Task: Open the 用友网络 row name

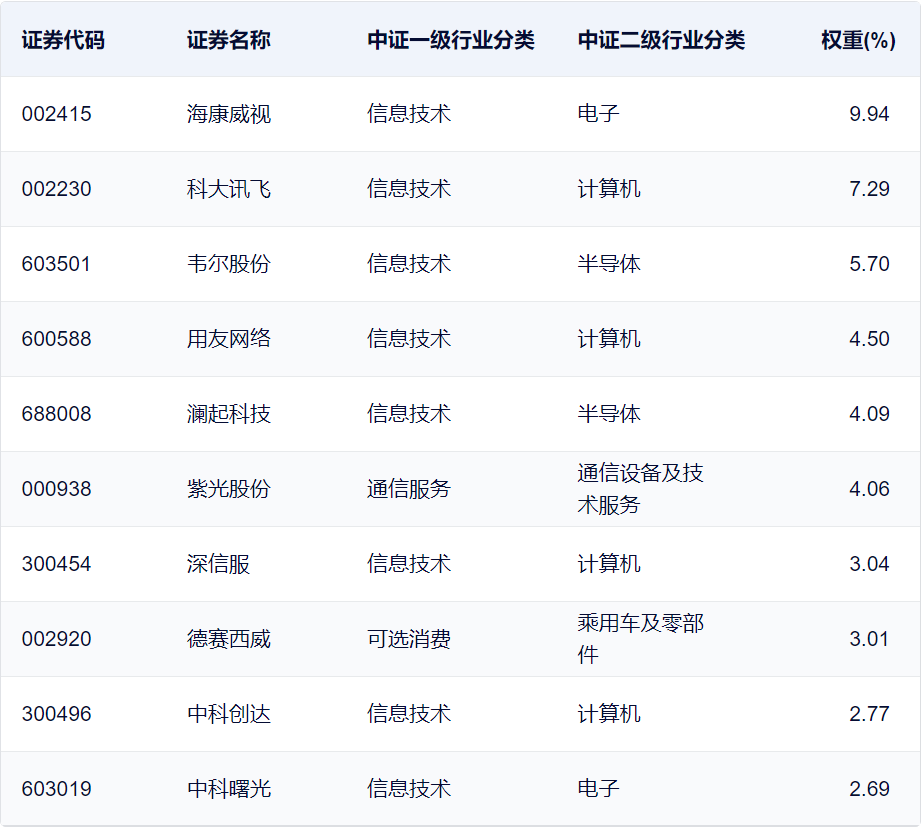Action: pyautogui.click(x=228, y=339)
